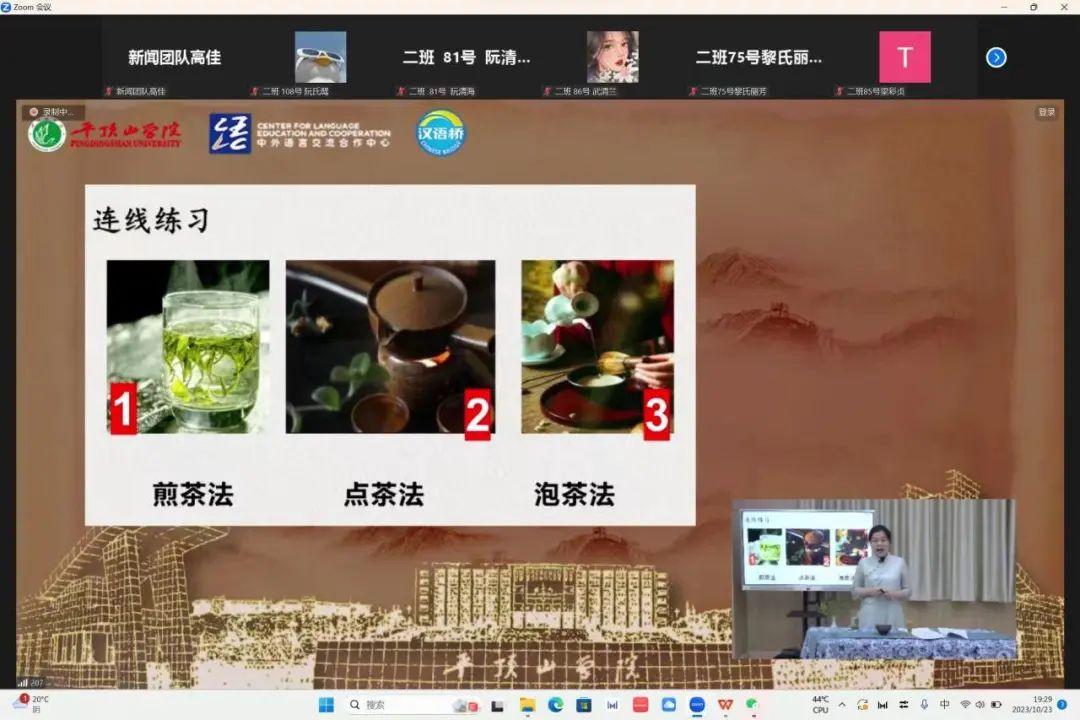Open the notification center badge

pyautogui.click(x=1061, y=705)
